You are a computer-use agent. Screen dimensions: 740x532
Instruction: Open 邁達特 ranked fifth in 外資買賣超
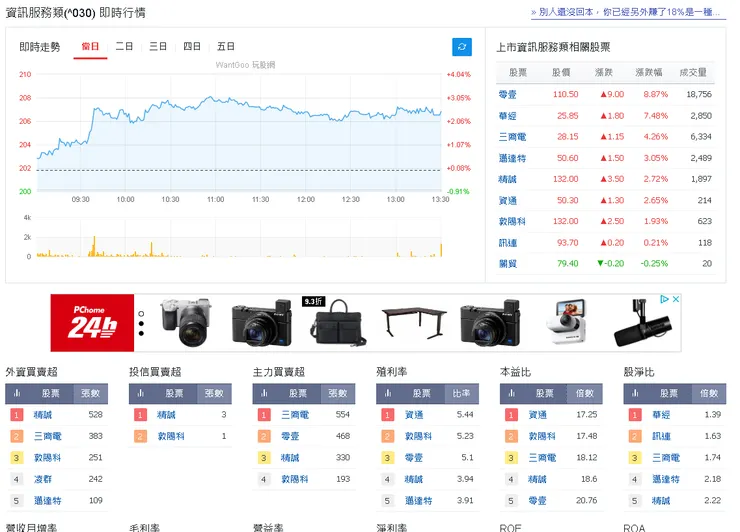[48, 500]
